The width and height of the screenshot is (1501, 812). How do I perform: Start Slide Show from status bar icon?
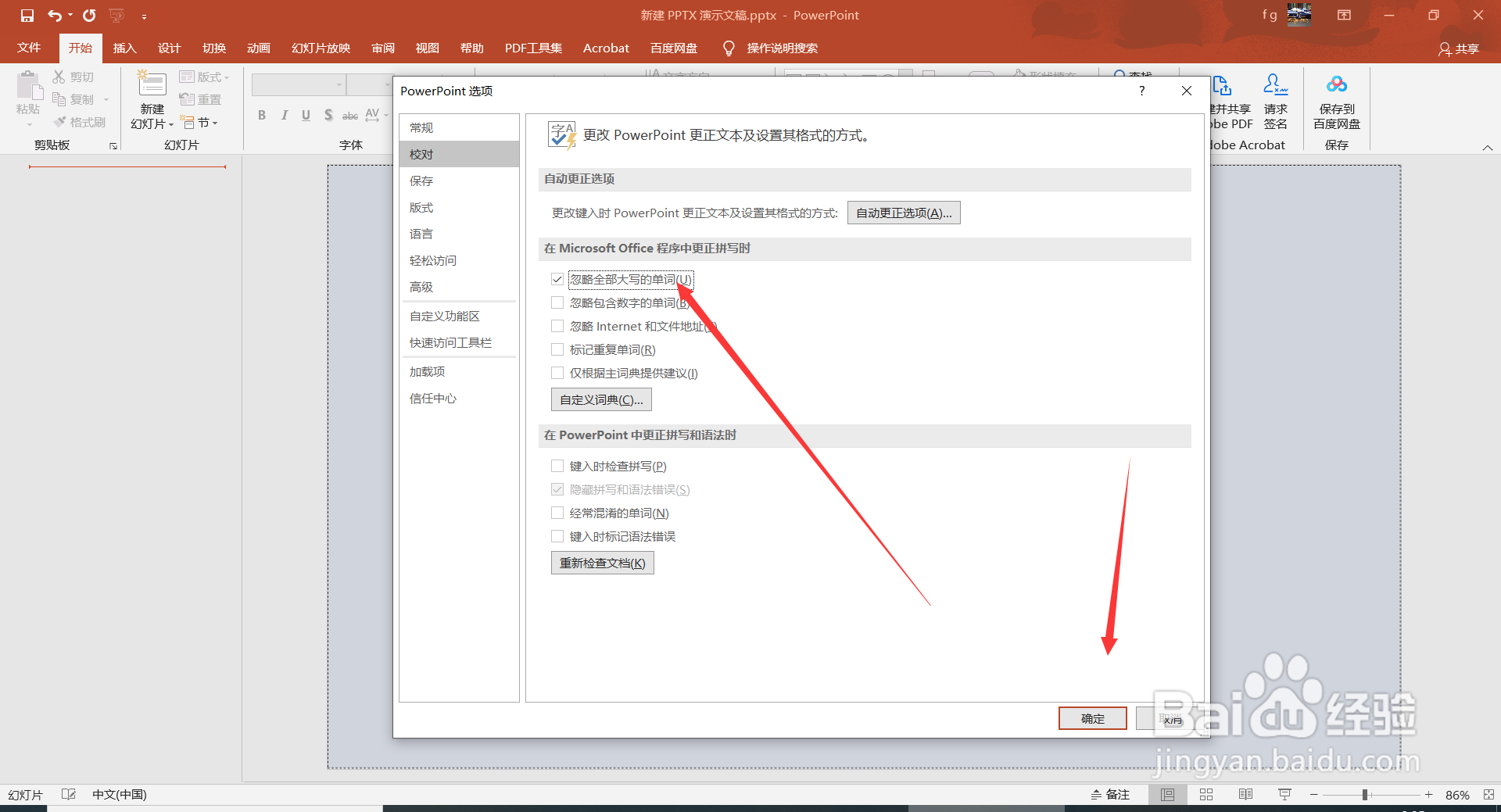1284,794
